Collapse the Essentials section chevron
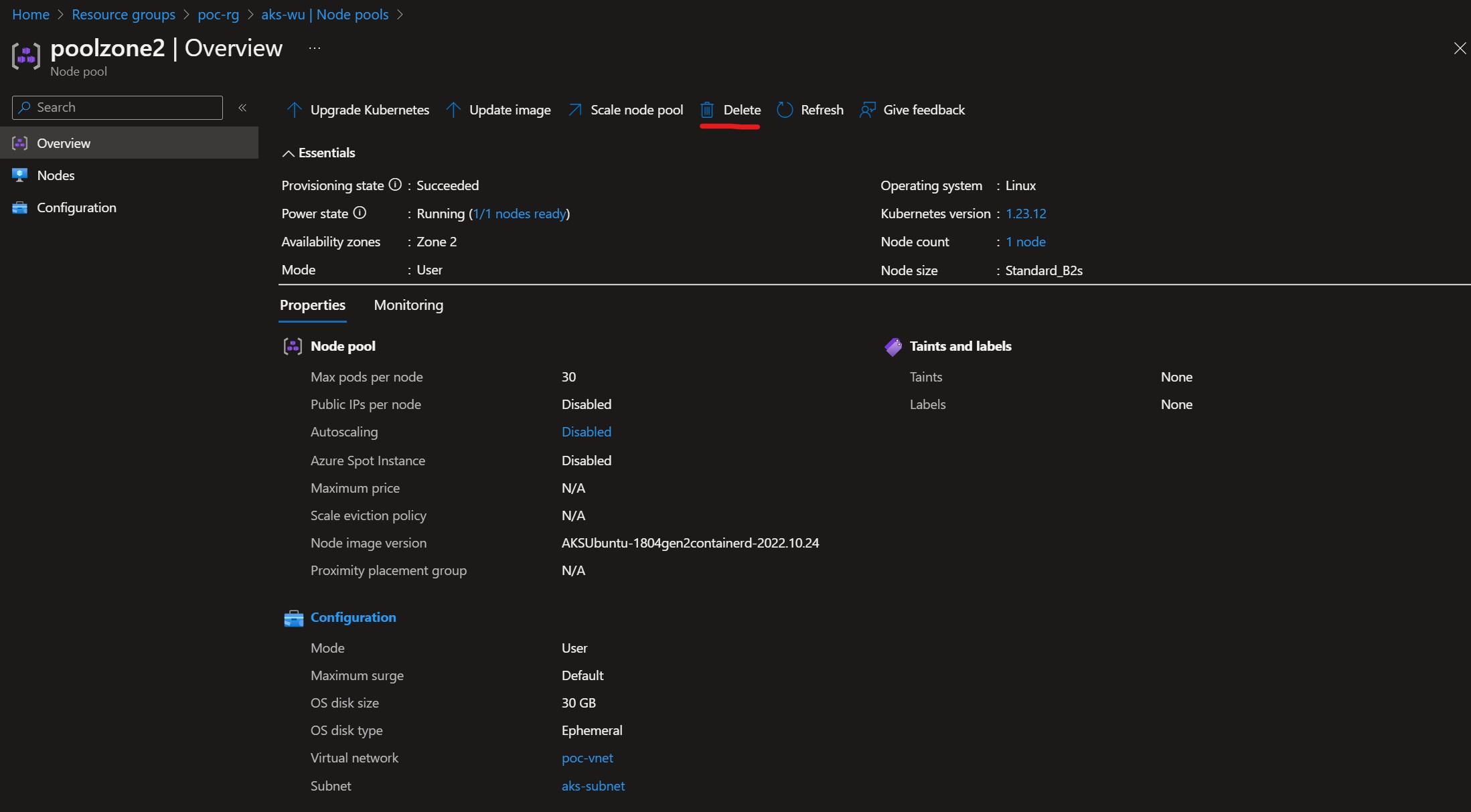 (x=288, y=153)
